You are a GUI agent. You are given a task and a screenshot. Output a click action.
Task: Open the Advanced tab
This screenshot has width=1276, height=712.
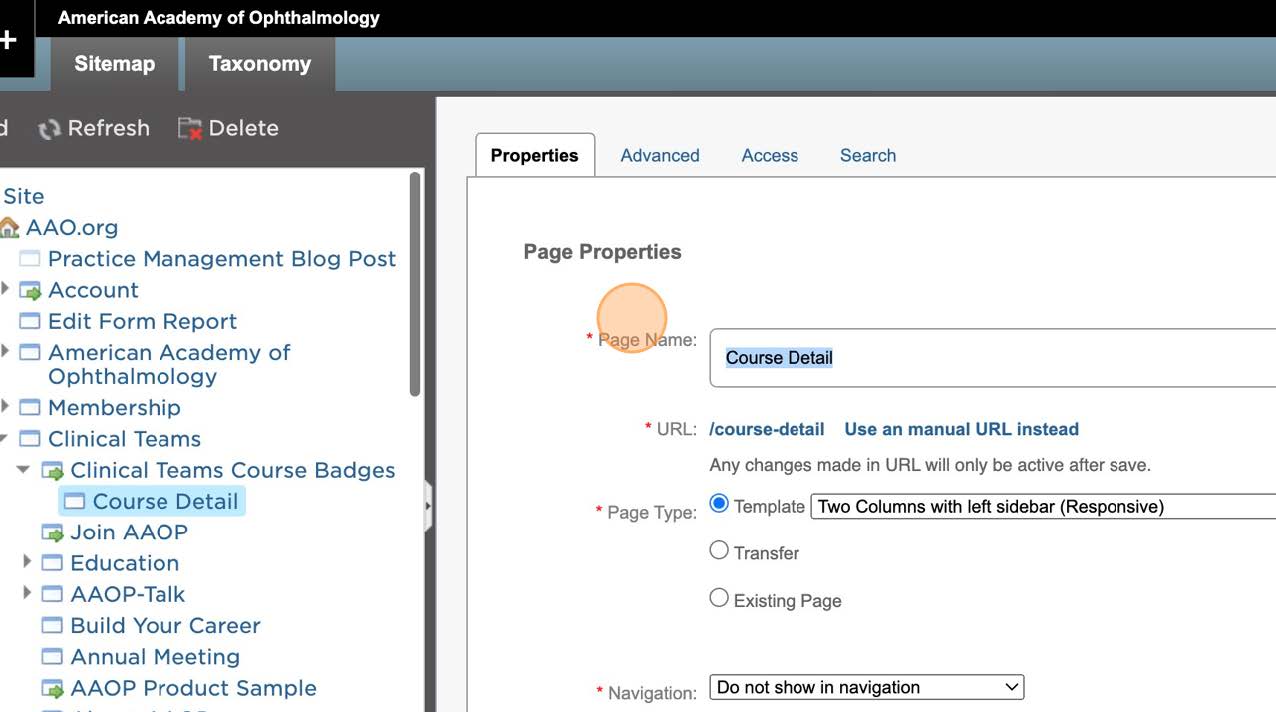660,156
